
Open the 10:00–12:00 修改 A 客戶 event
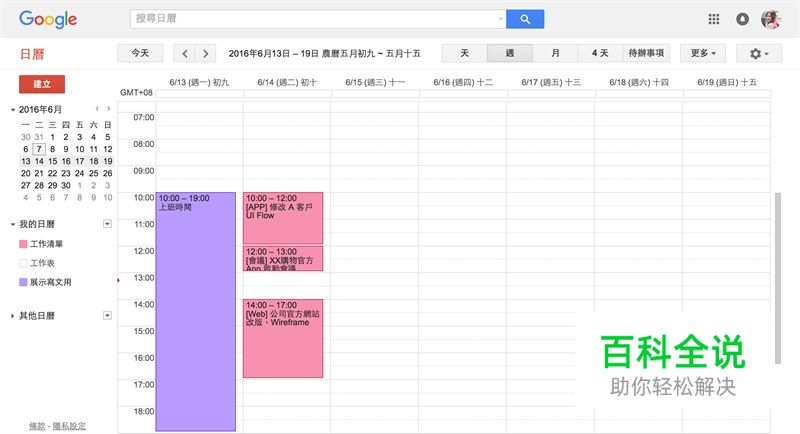coord(283,218)
